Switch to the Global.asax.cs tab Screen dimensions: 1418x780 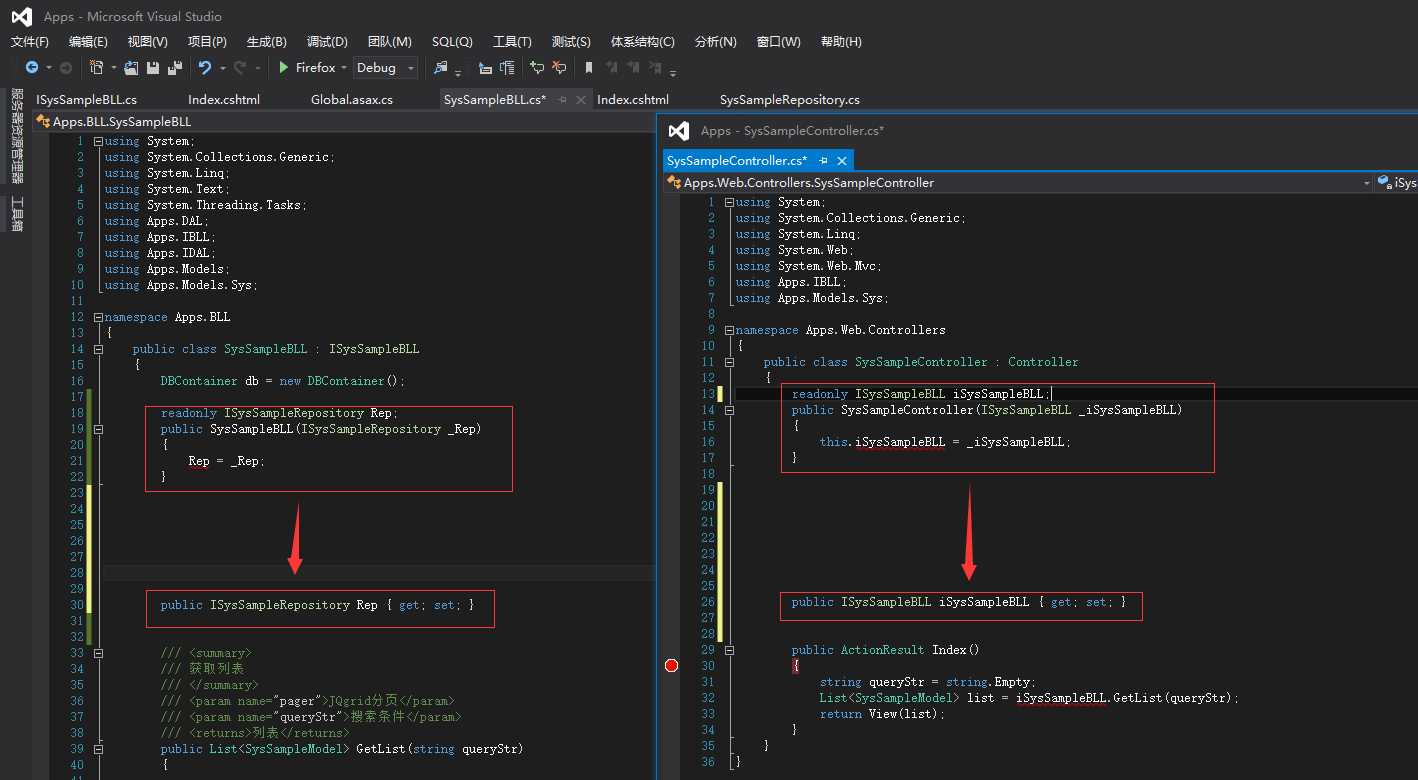pos(352,100)
